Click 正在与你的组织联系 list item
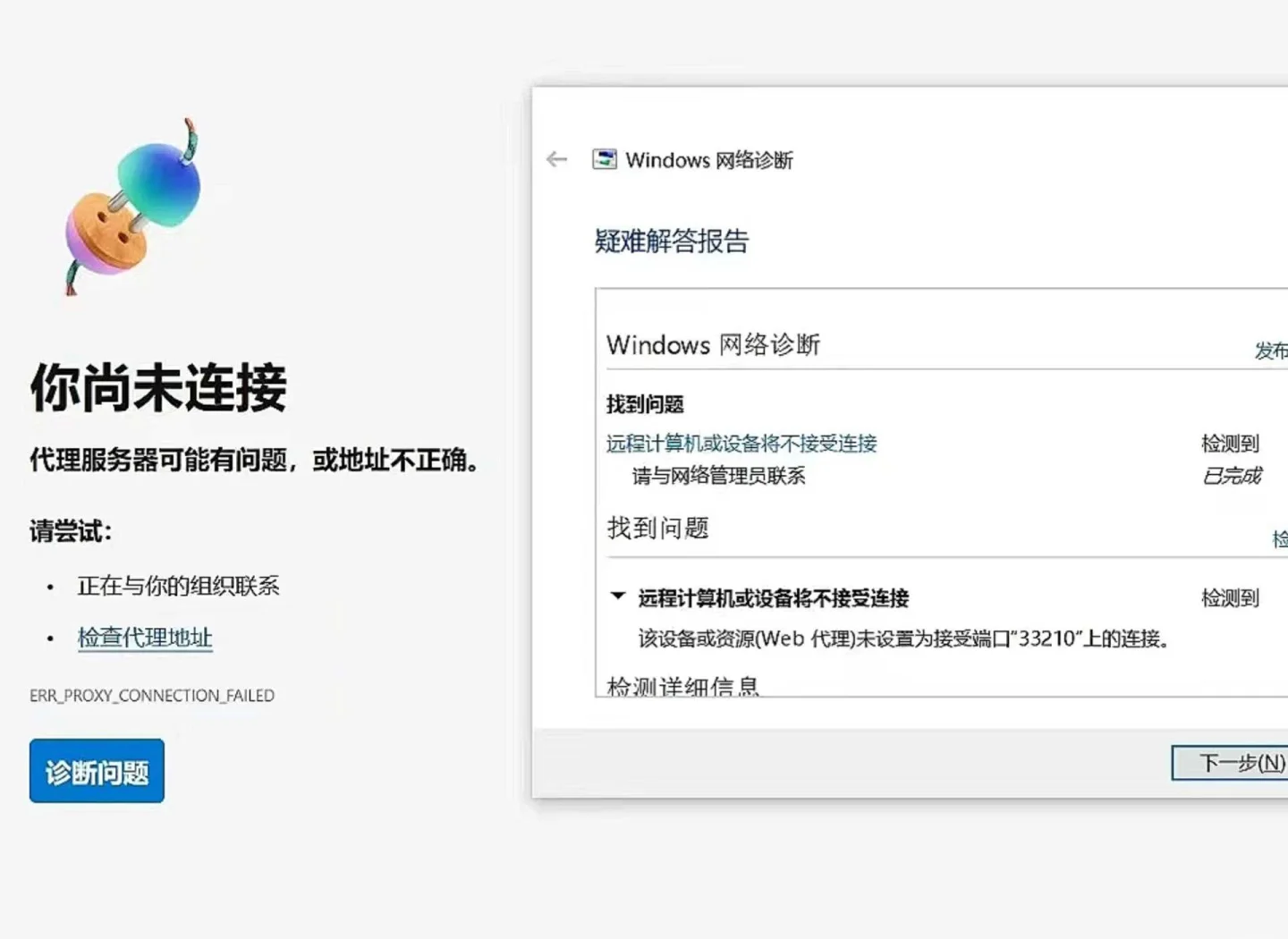The image size is (1288, 939). [179, 586]
